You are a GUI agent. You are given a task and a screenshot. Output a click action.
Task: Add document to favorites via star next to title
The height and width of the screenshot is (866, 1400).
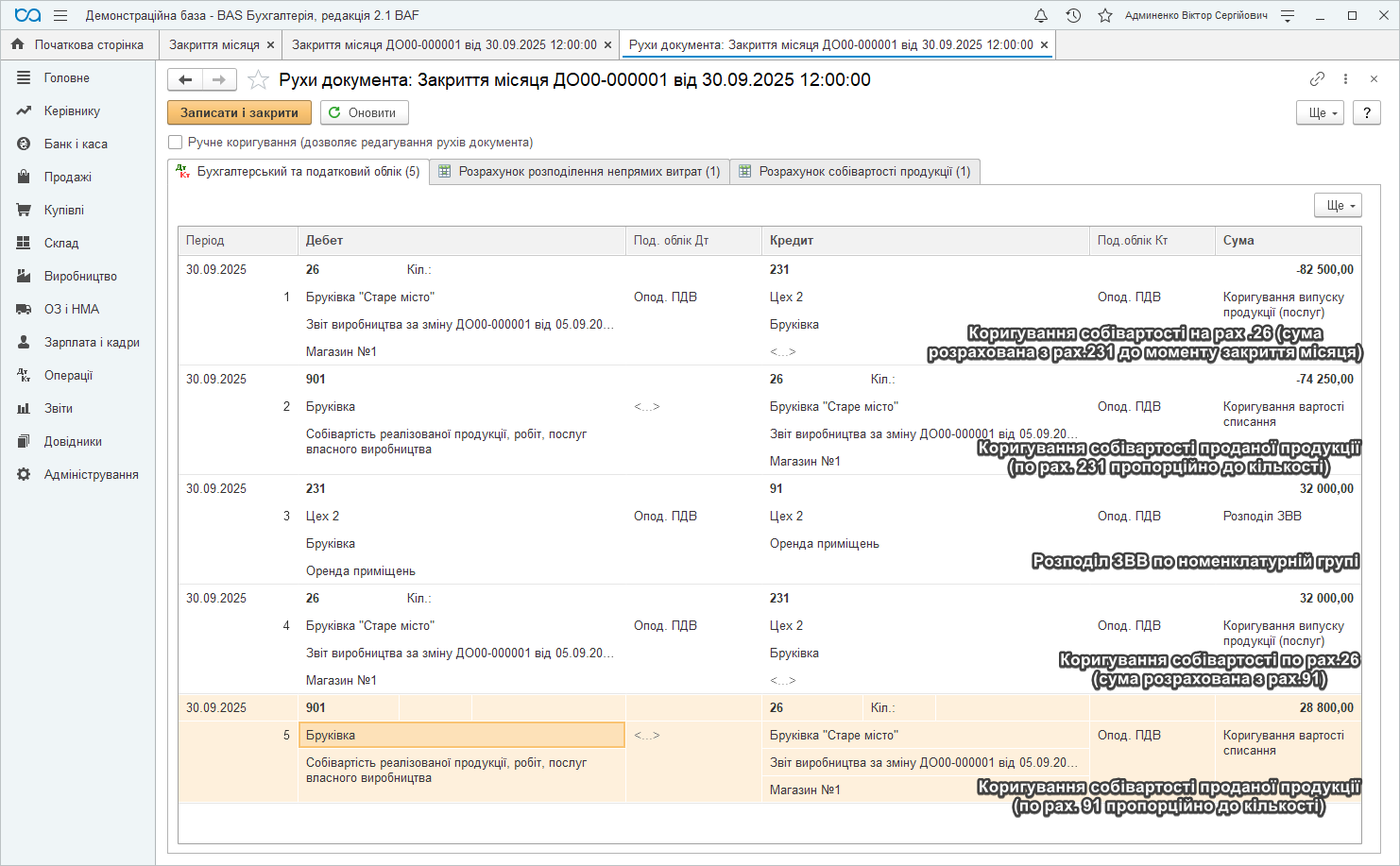[258, 80]
